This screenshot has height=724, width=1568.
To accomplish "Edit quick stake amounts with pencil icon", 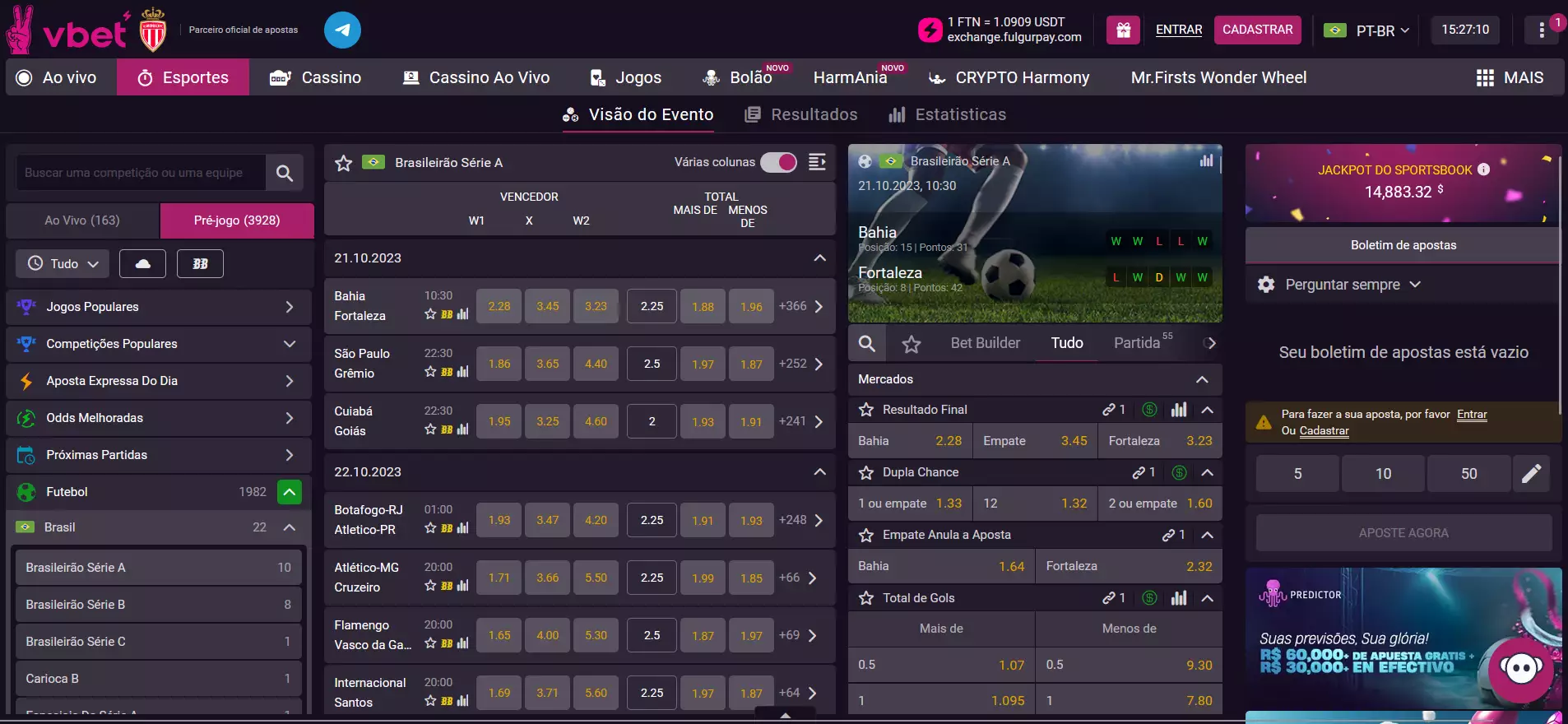I will 1531,474.
